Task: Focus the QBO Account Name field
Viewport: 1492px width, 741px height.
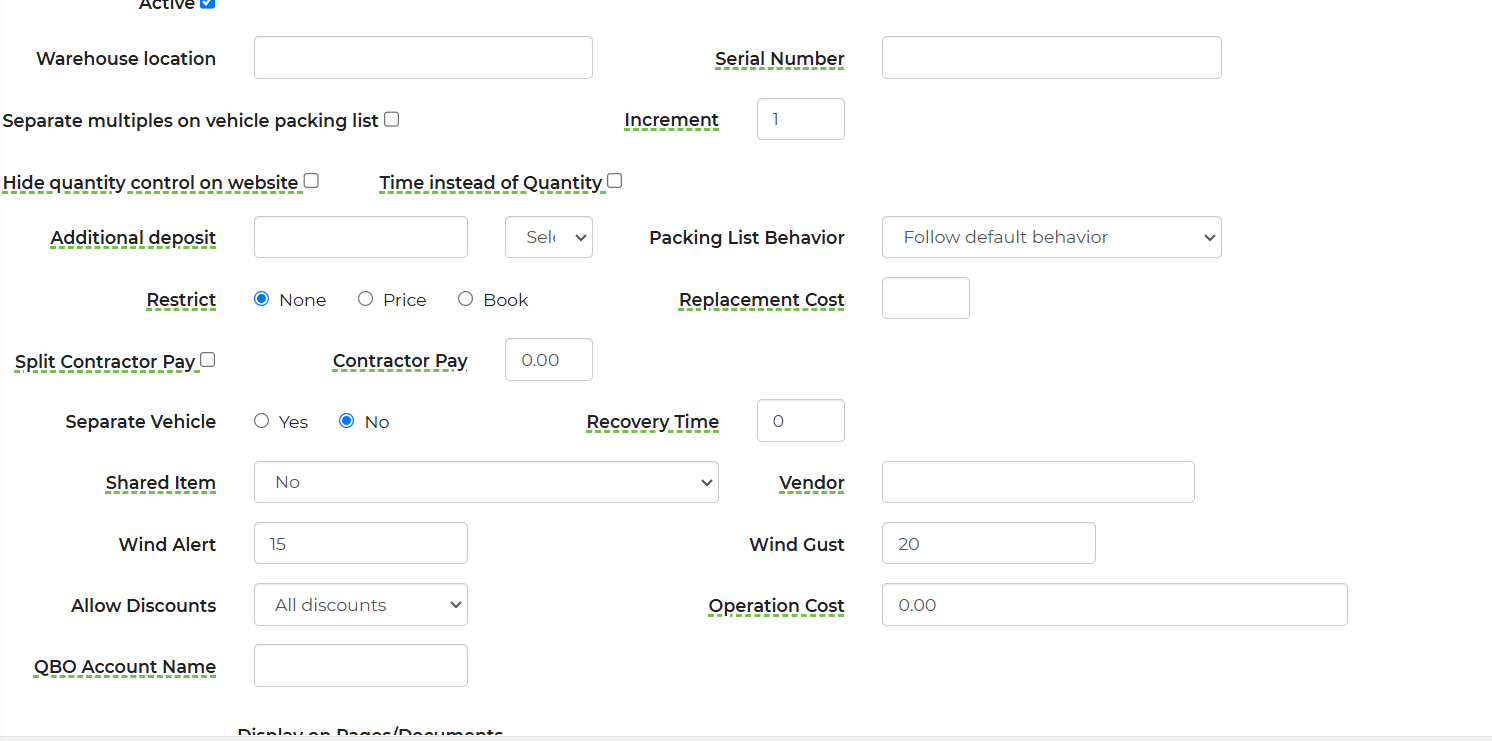Action: click(360, 666)
